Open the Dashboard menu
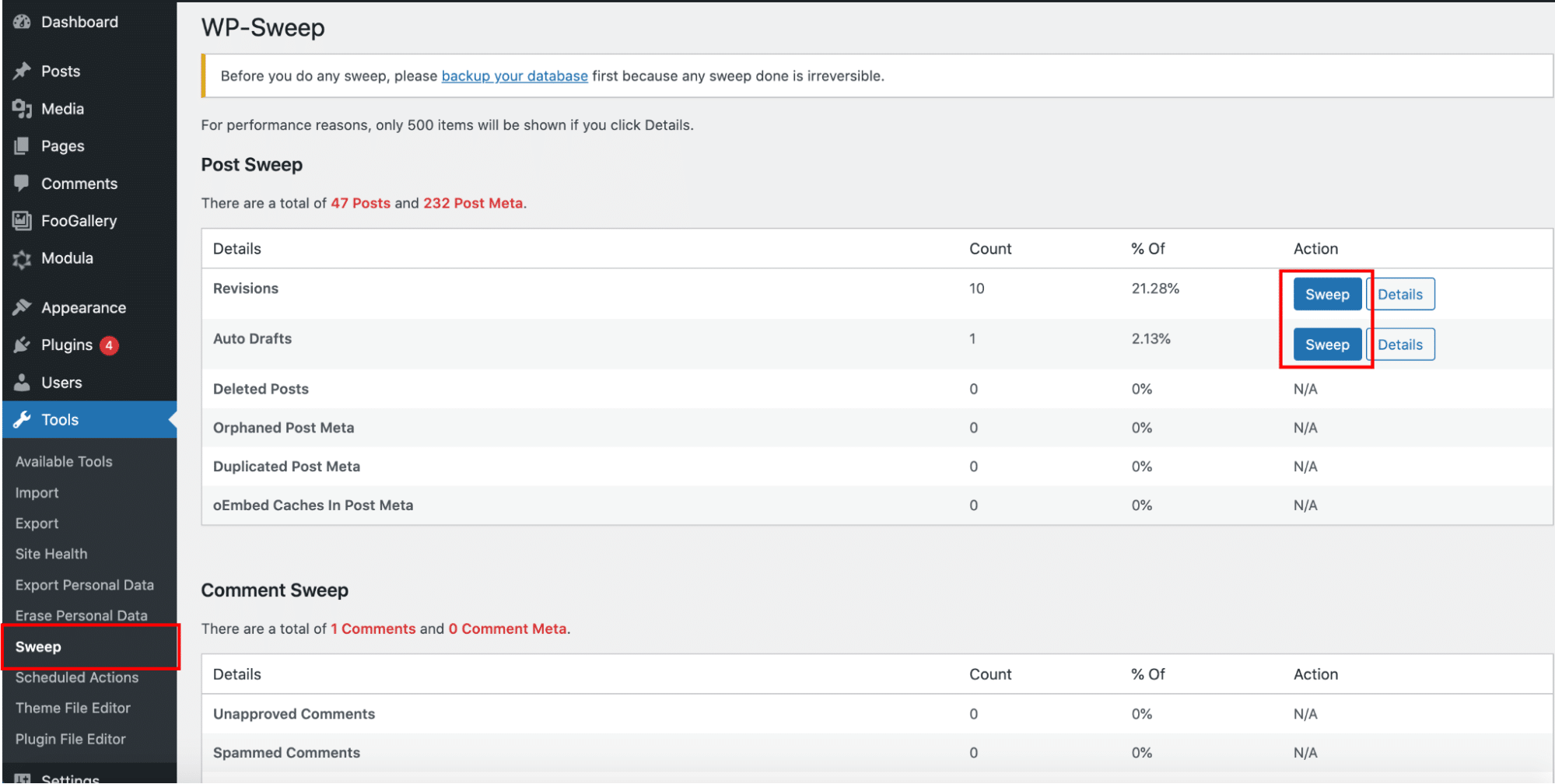Viewport: 1555px width, 784px height. 89,22
